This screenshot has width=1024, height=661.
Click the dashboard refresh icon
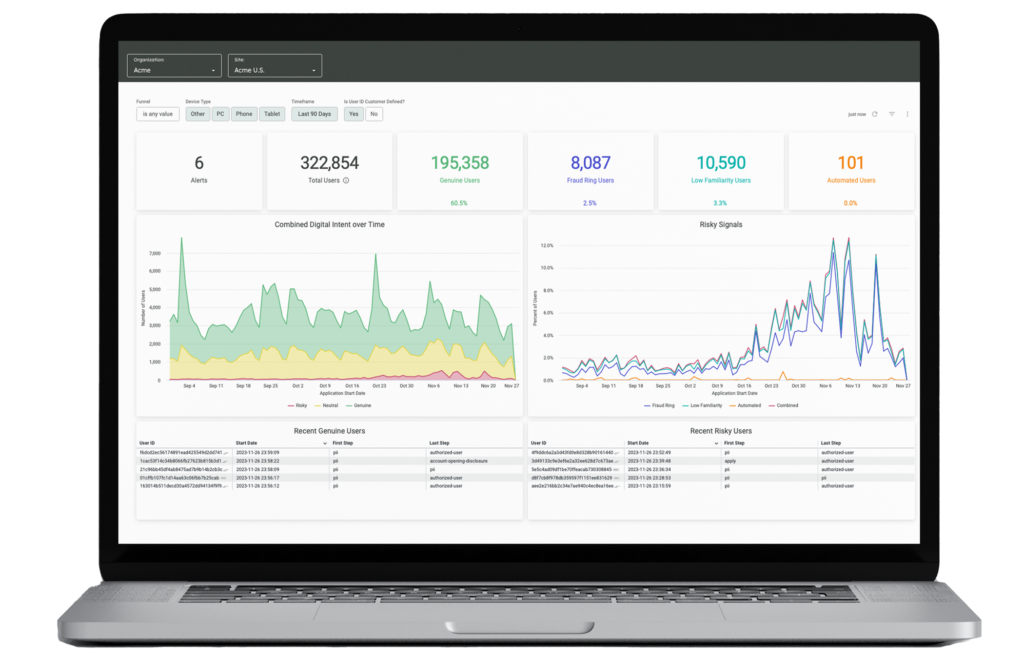875,114
